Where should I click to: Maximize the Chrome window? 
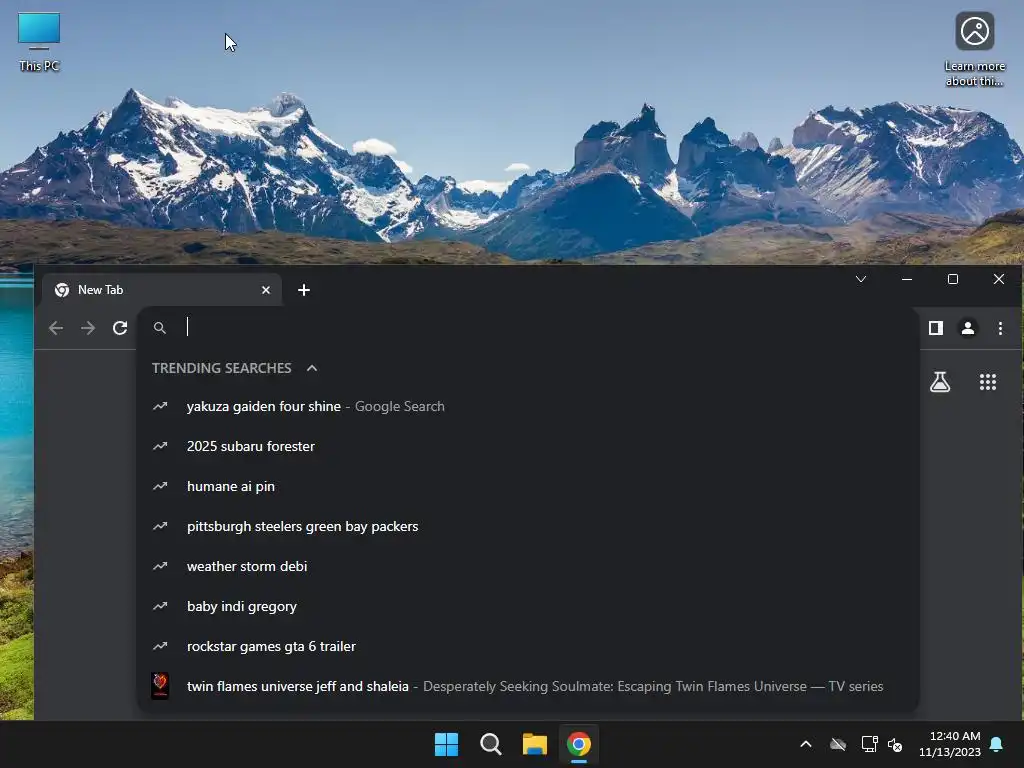click(x=953, y=280)
